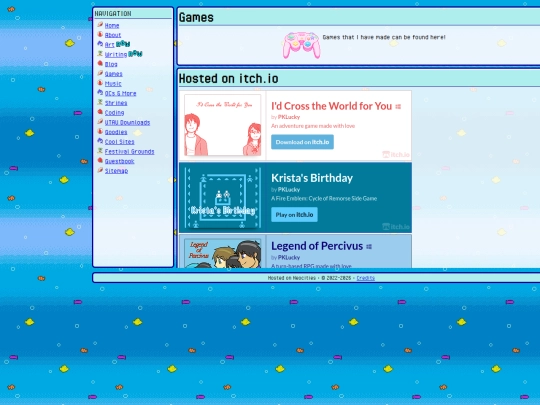Screen dimensions: 540x405
Task: Click the NEW badge next to Writing
Action: click(135, 54)
